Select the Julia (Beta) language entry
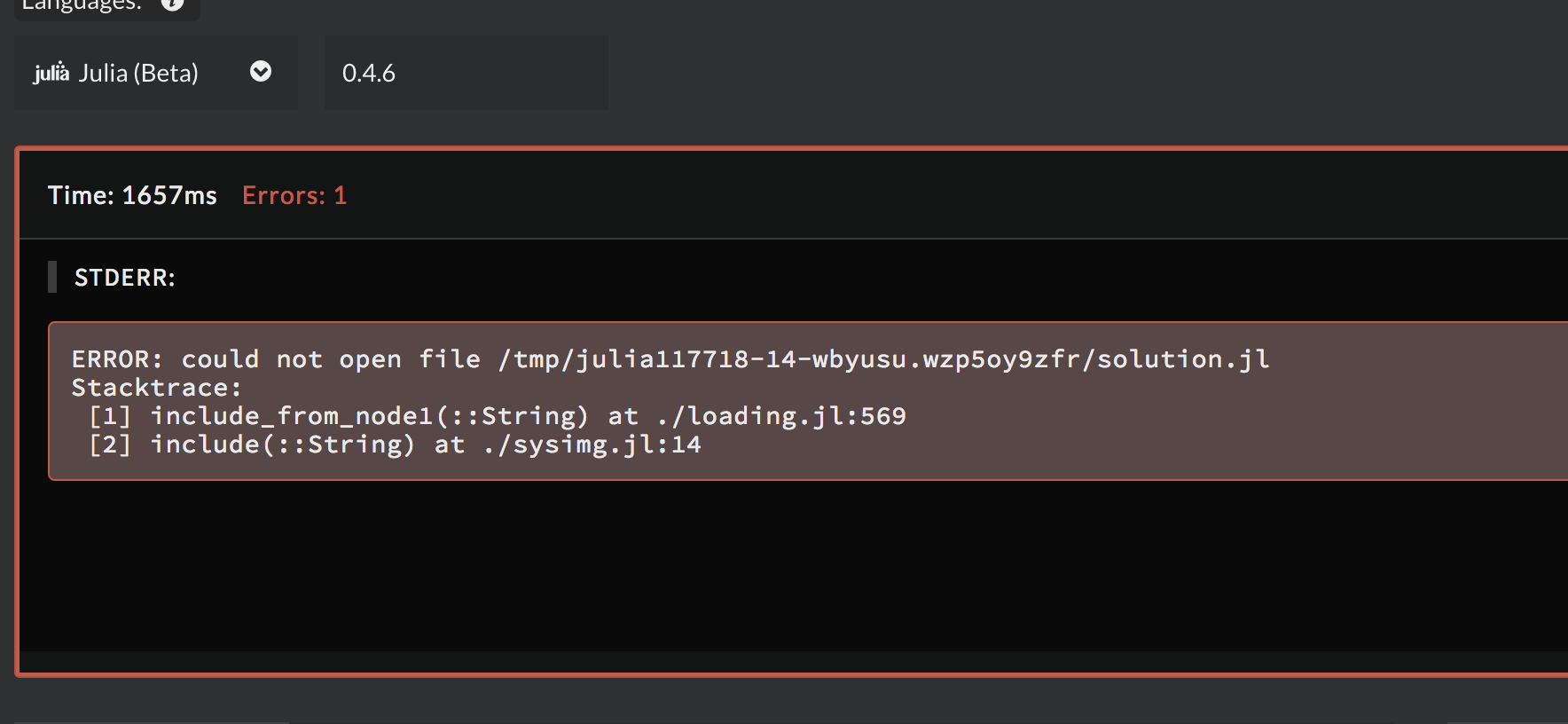This screenshot has width=1568, height=724. (138, 72)
